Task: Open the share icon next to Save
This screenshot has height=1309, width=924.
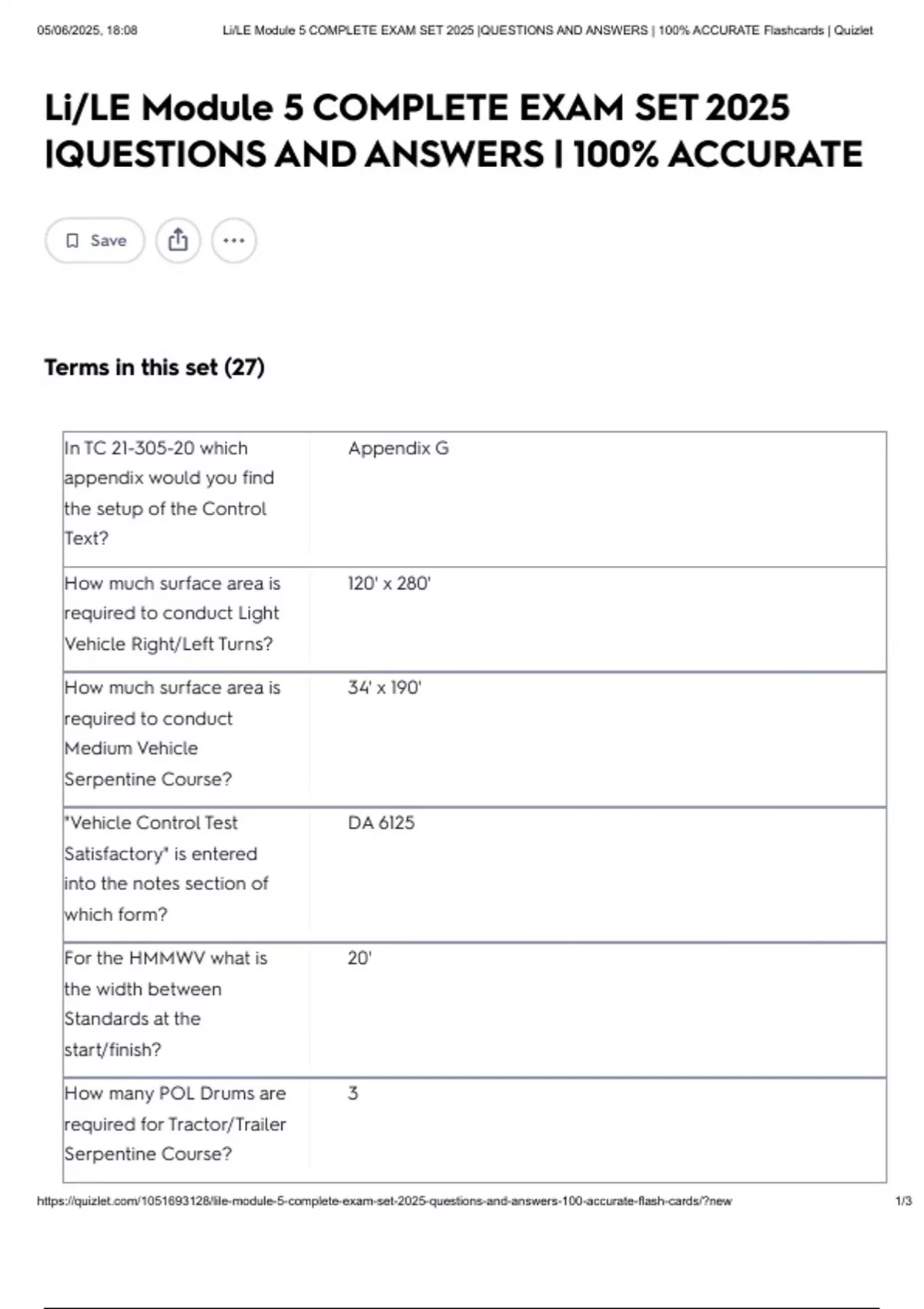Action: [x=178, y=240]
